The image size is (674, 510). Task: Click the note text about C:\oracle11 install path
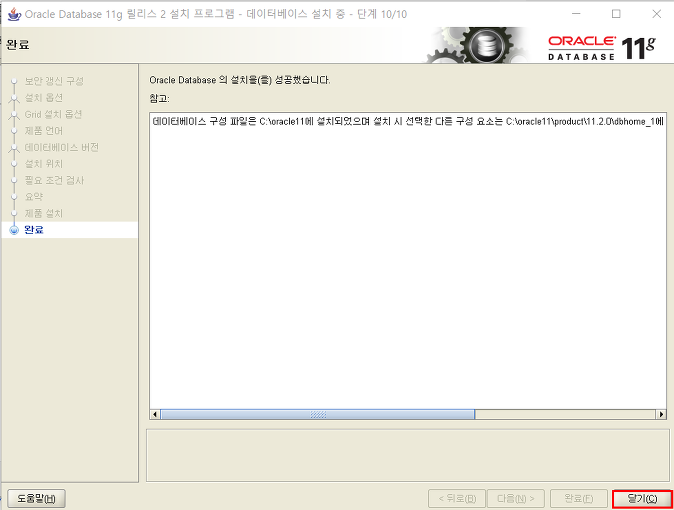[x=408, y=121]
